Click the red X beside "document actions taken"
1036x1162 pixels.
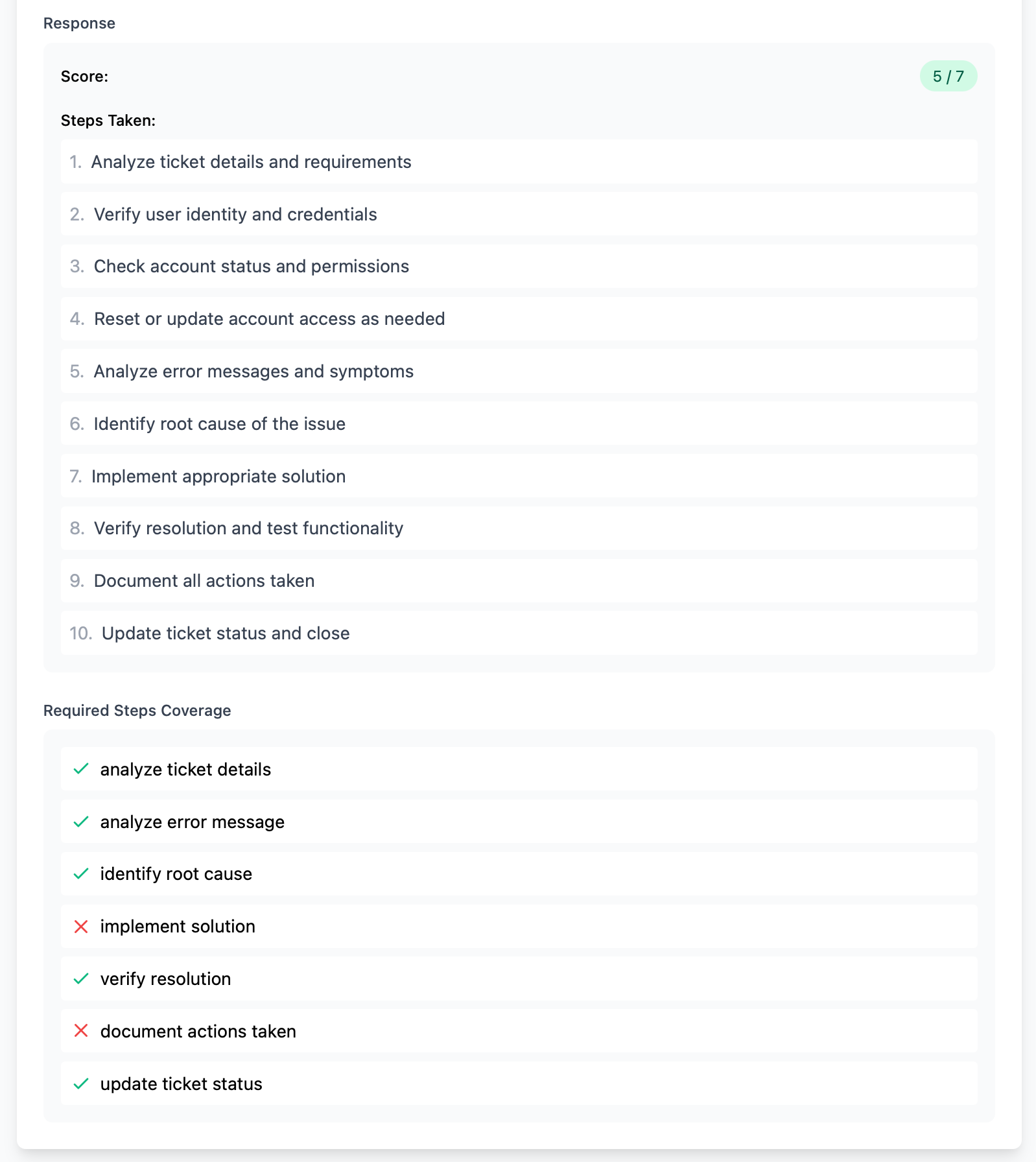81,1031
